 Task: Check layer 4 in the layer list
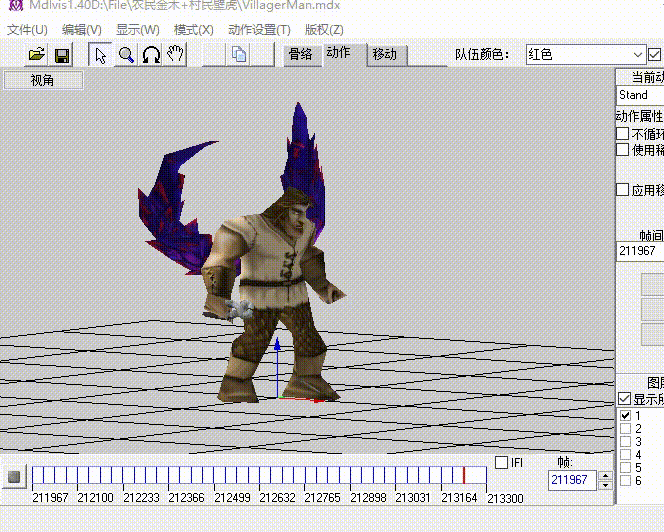pyautogui.click(x=625, y=454)
